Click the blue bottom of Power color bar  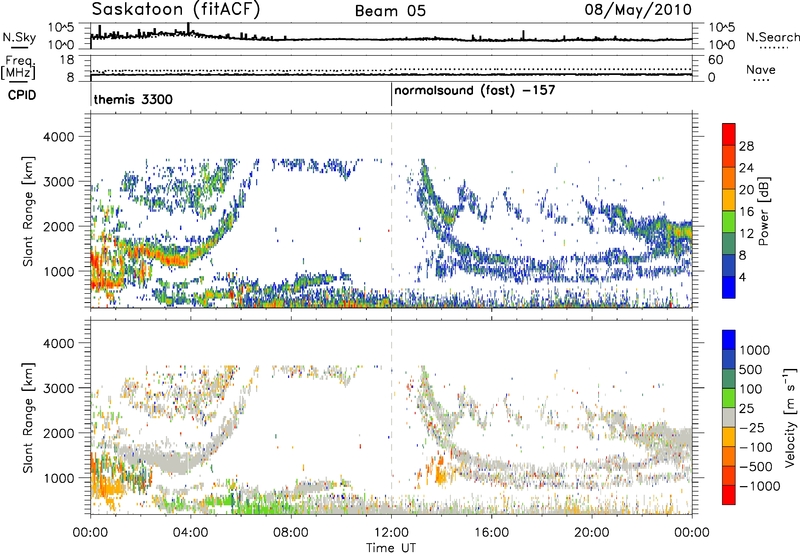click(x=729, y=287)
